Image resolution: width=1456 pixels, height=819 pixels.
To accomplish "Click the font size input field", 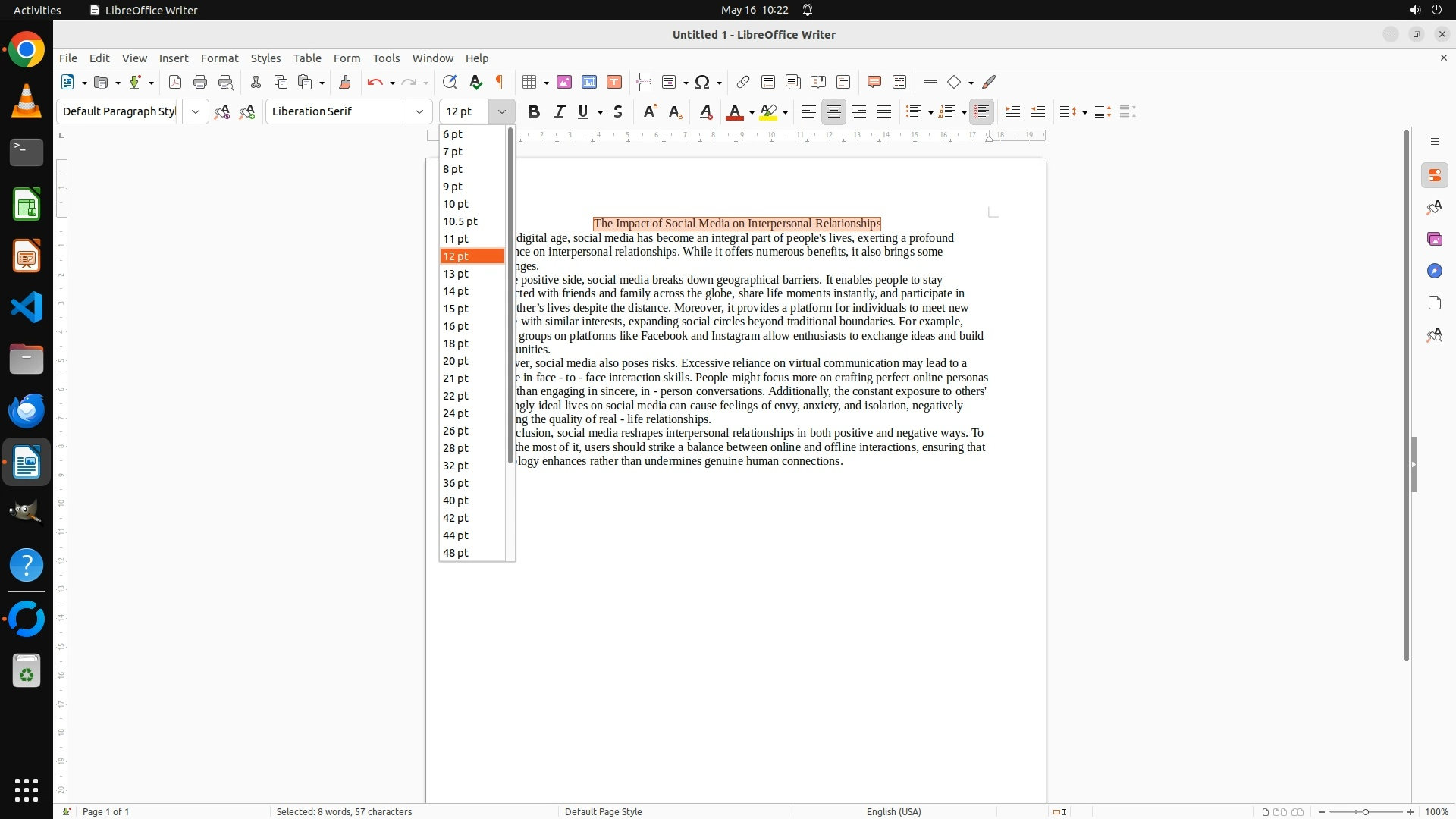I will (465, 111).
